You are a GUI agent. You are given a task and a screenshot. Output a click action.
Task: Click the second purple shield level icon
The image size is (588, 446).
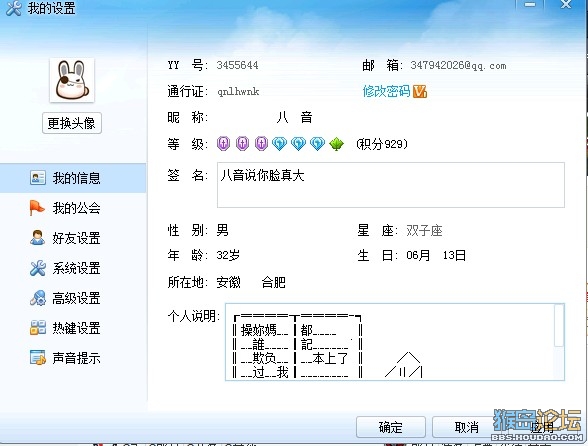(242, 144)
